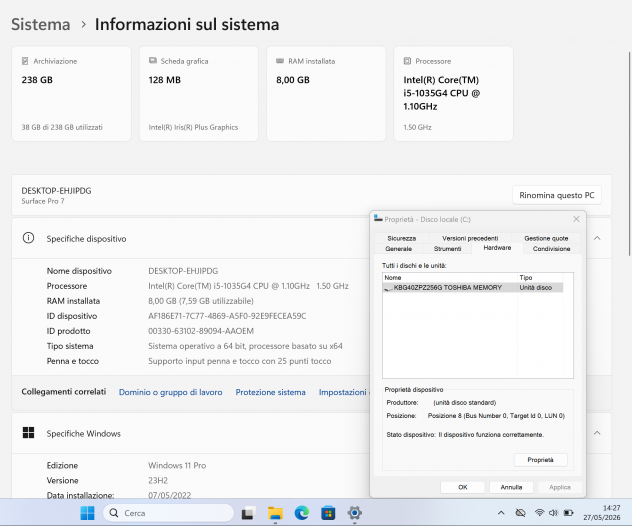The height and width of the screenshot is (526, 632).
Task: Switch to Sicurezza tab in Proprietà dialog
Action: [x=401, y=238]
